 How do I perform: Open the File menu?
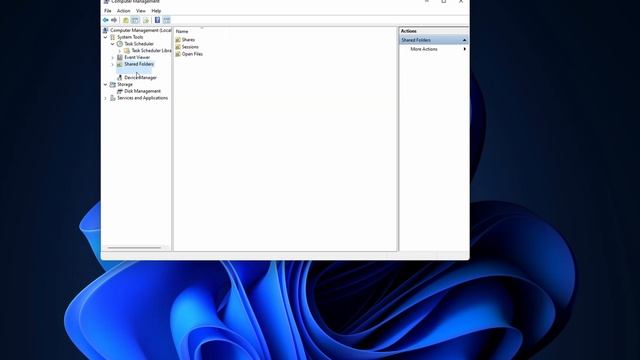click(108, 11)
